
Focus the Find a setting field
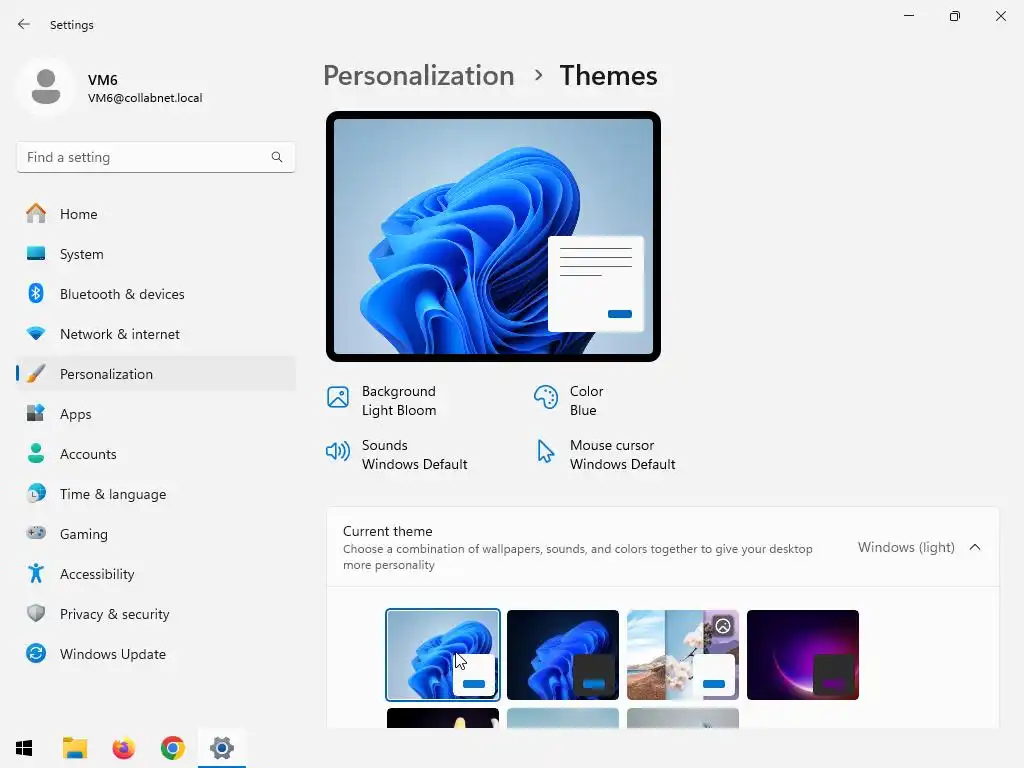click(x=155, y=157)
